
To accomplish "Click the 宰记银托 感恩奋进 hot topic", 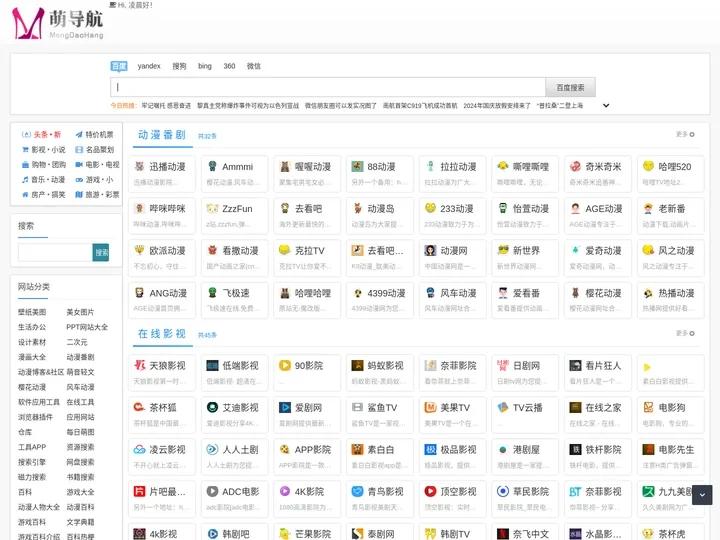I will [166, 106].
